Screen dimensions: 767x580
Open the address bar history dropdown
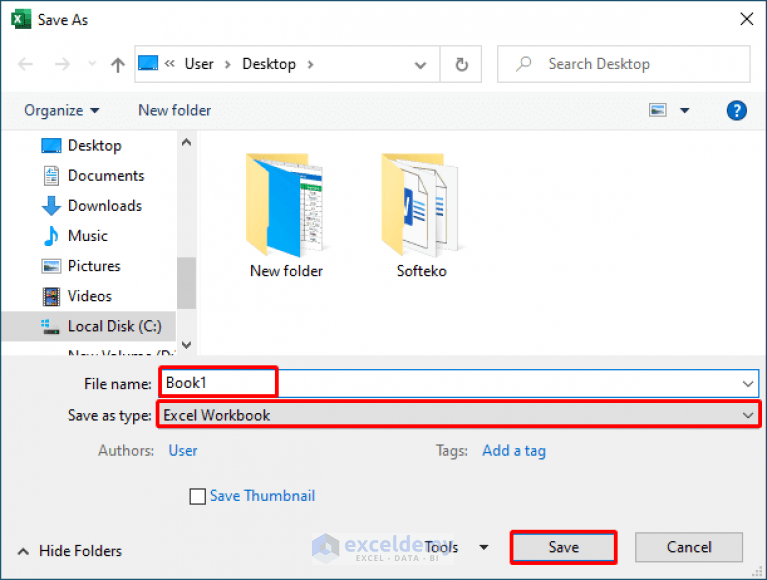point(420,65)
